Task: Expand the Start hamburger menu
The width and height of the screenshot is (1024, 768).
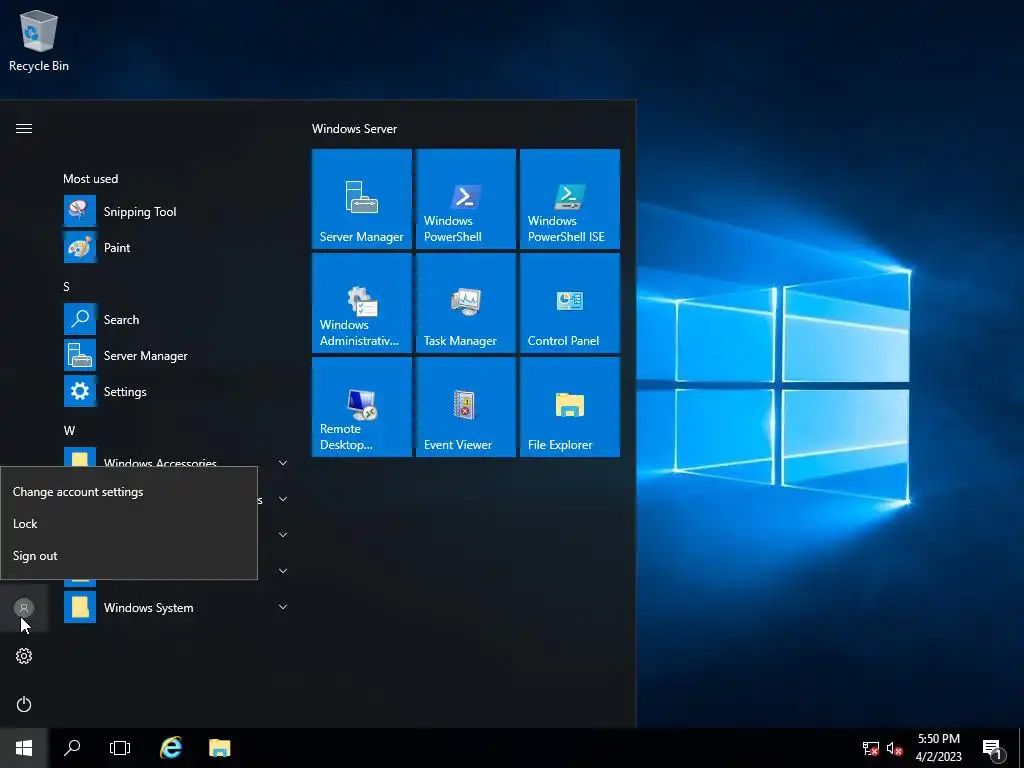Action: (24, 128)
